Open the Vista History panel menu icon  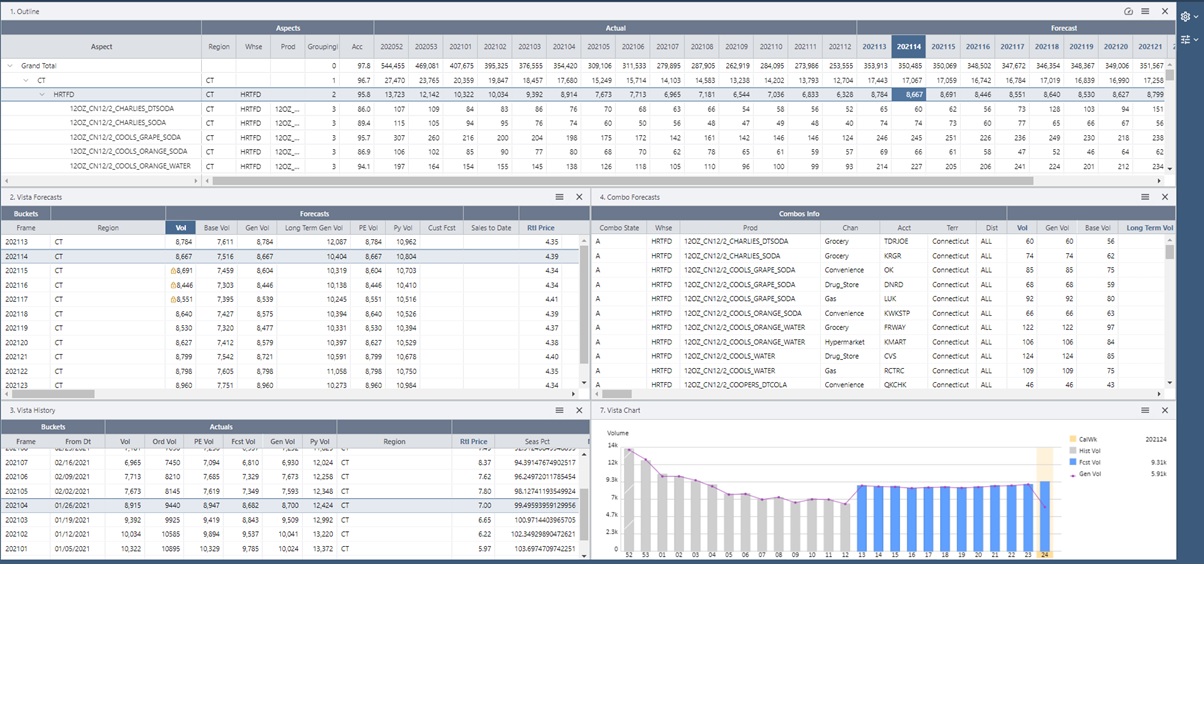(x=559, y=409)
